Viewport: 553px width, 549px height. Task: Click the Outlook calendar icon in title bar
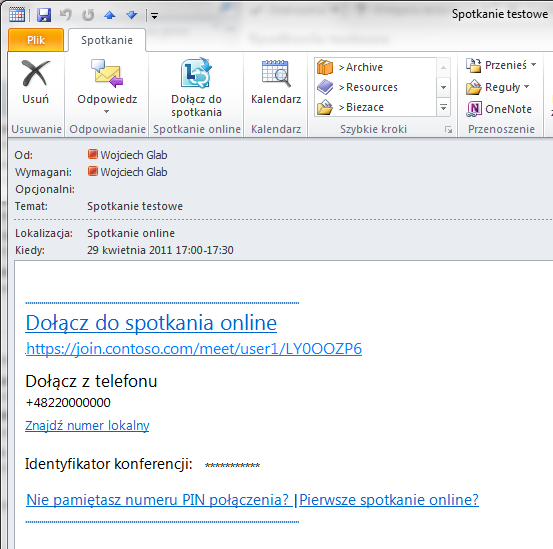(17, 15)
